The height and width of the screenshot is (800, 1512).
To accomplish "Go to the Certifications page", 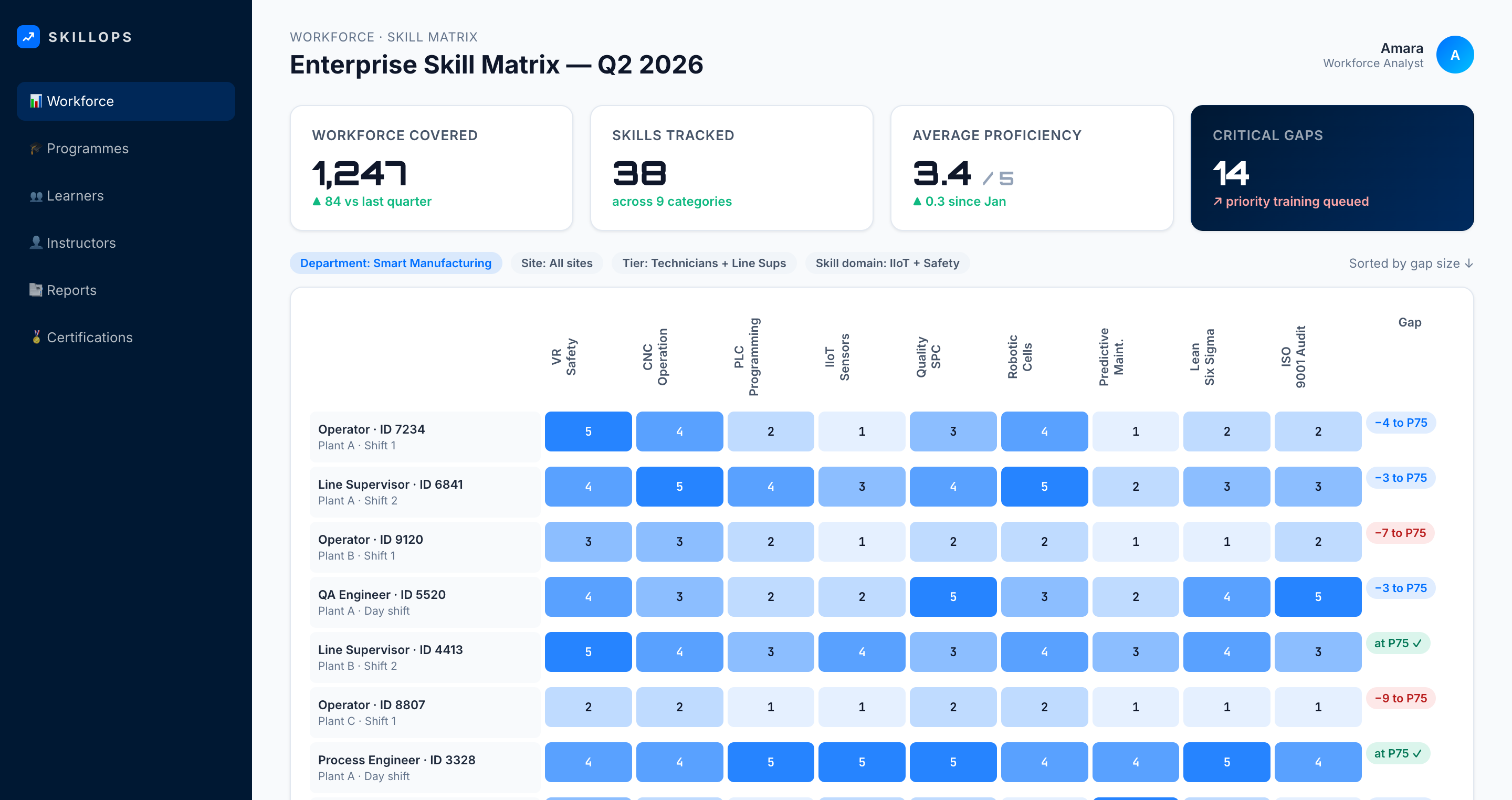I will pos(125,338).
